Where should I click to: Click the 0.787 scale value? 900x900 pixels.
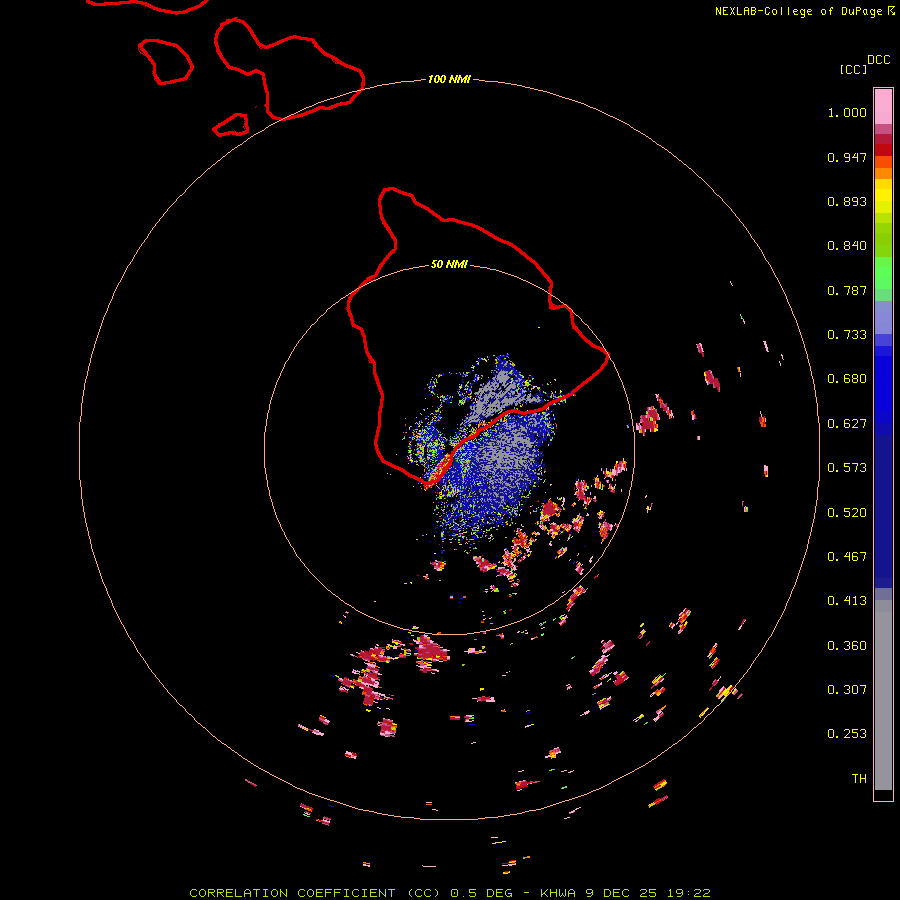[847, 290]
